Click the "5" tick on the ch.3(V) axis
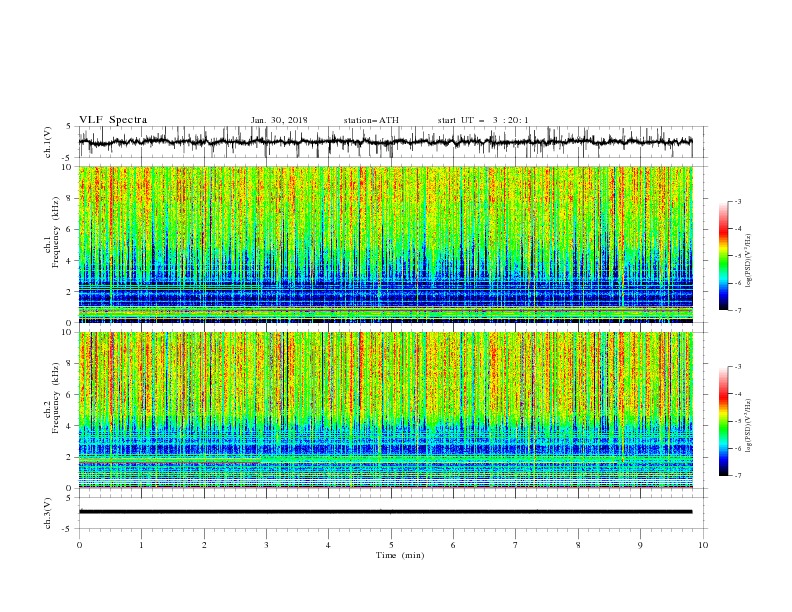Image resolution: width=792 pixels, height=612 pixels. click(69, 498)
